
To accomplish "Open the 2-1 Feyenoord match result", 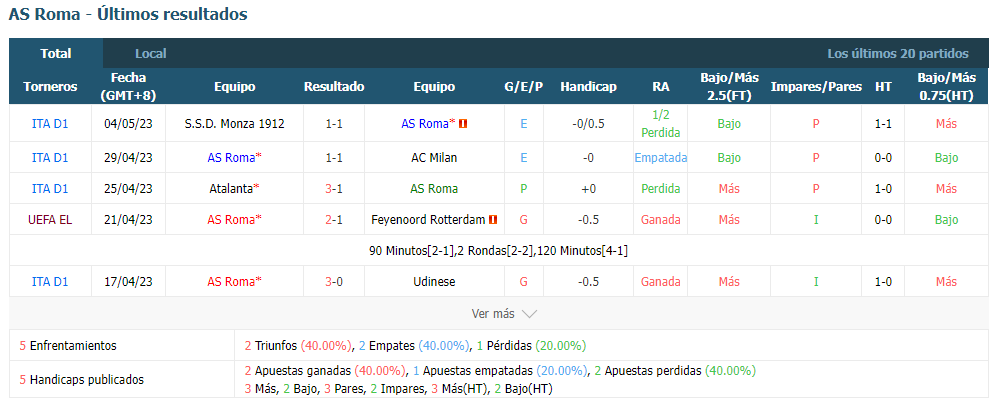I will [334, 219].
